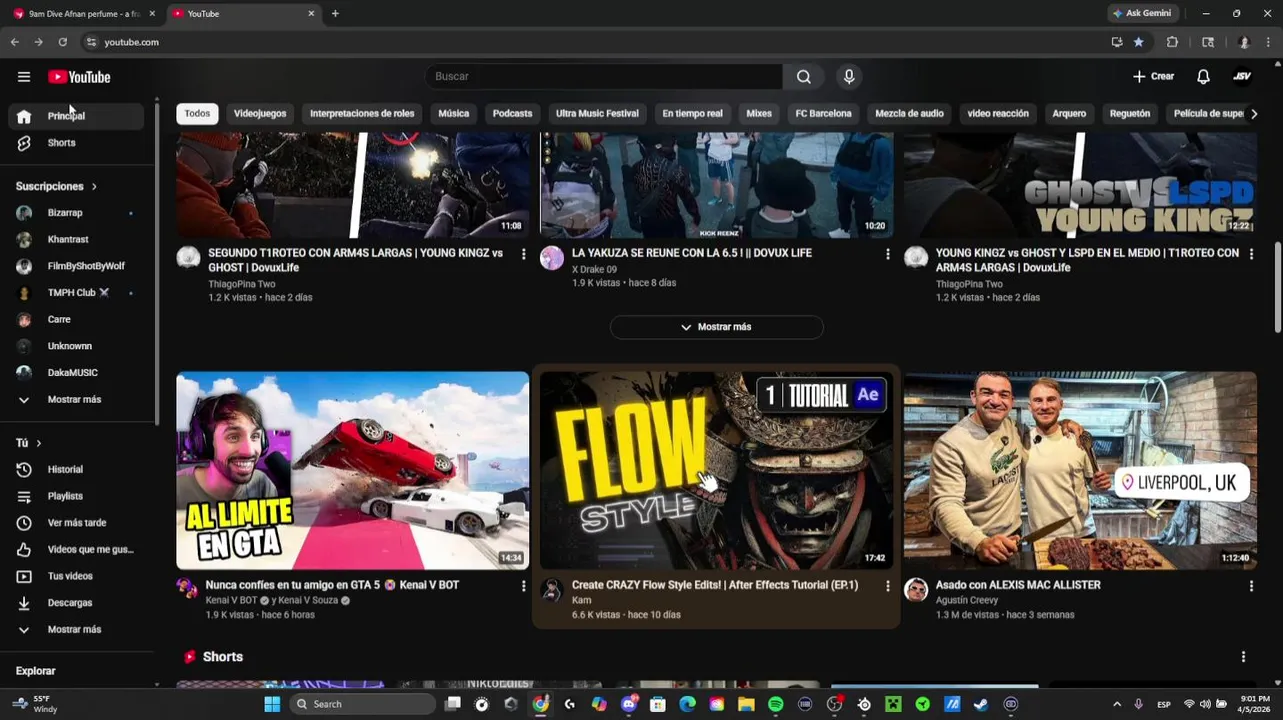Click the search magnifier button

[x=804, y=77]
